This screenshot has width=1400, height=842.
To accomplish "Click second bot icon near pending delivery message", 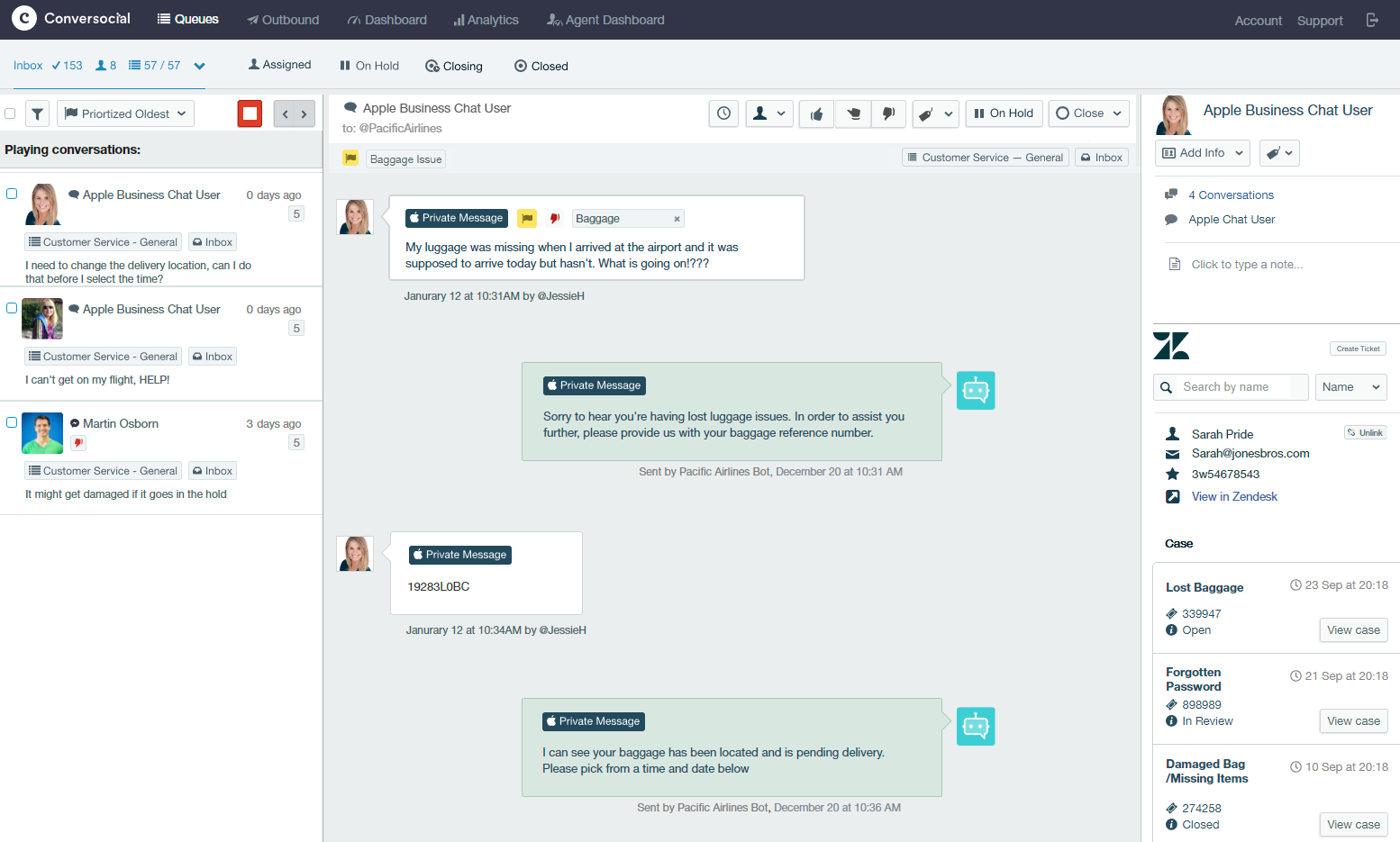I will (976, 727).
